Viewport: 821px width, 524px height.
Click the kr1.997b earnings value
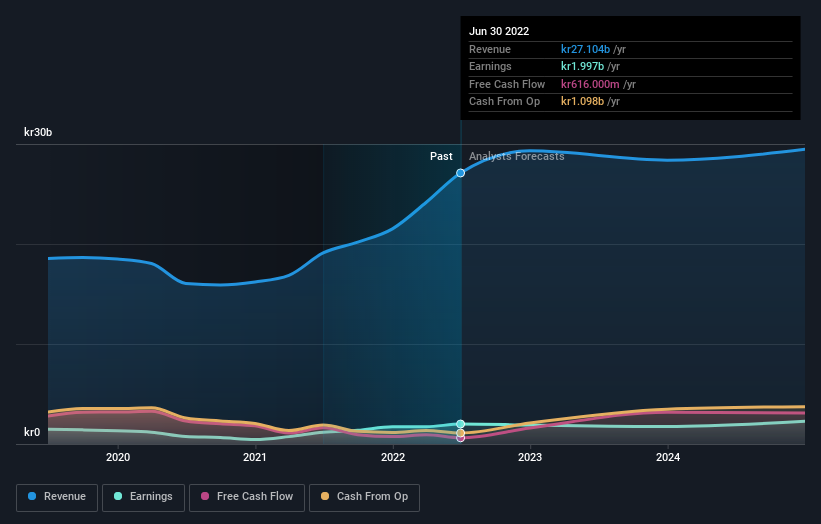click(582, 66)
